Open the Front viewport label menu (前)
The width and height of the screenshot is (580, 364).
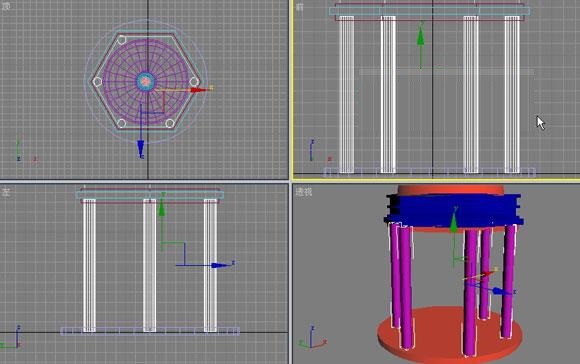(x=300, y=6)
